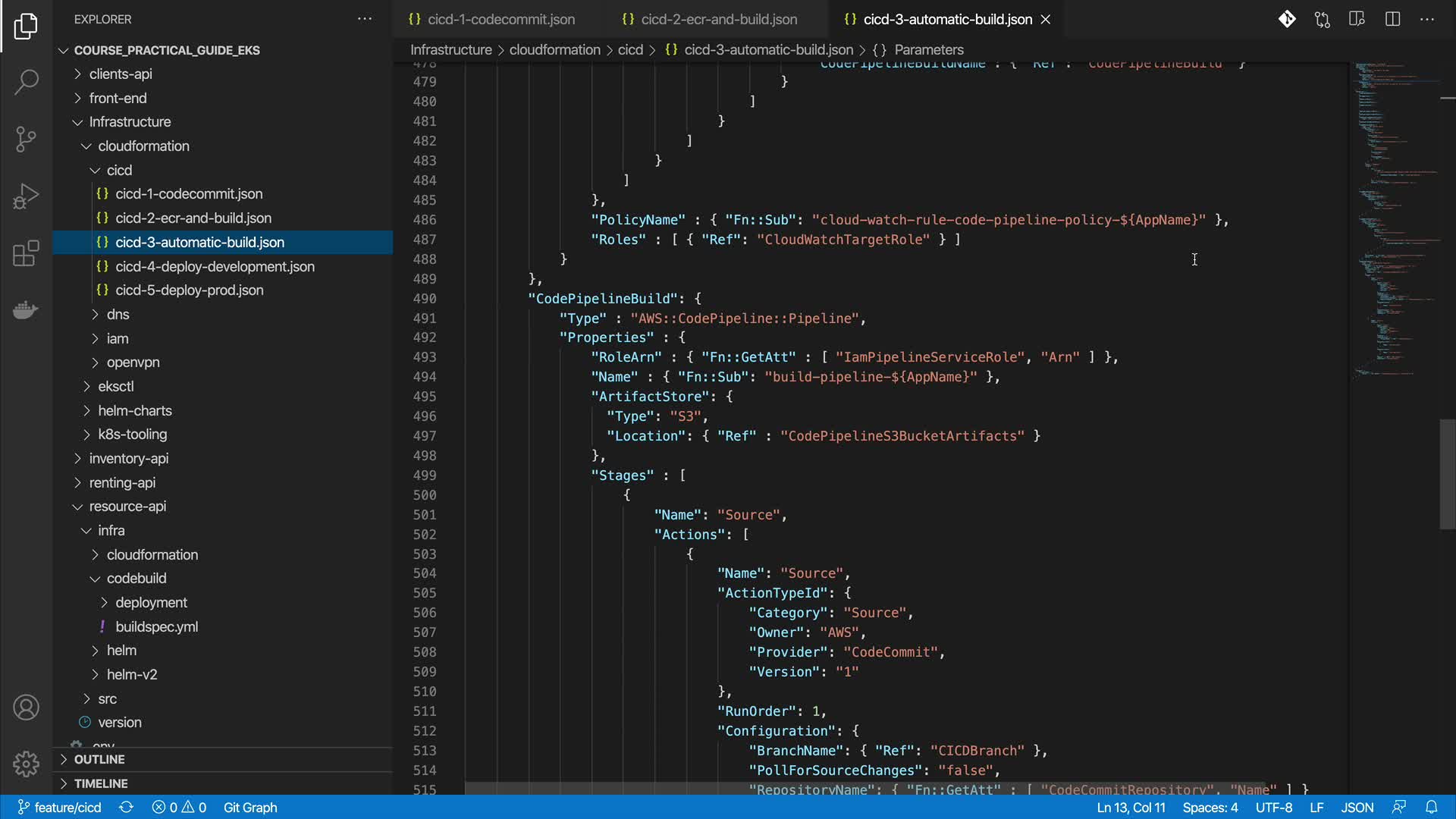Expand the OUTLINE section
1456x819 pixels.
click(x=99, y=759)
